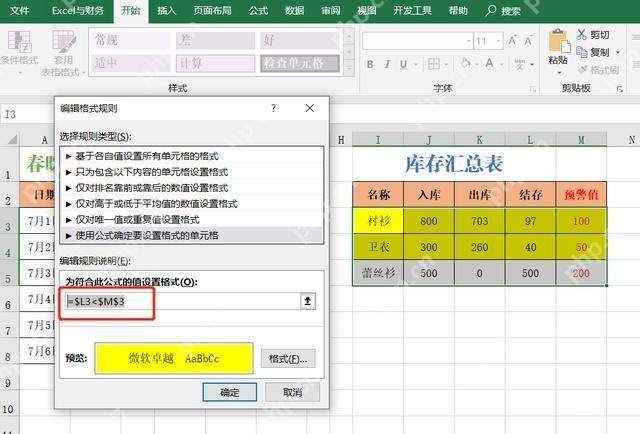Click the Copy icon
Image resolution: width=640 pixels, height=434 pixels.
[x=581, y=52]
